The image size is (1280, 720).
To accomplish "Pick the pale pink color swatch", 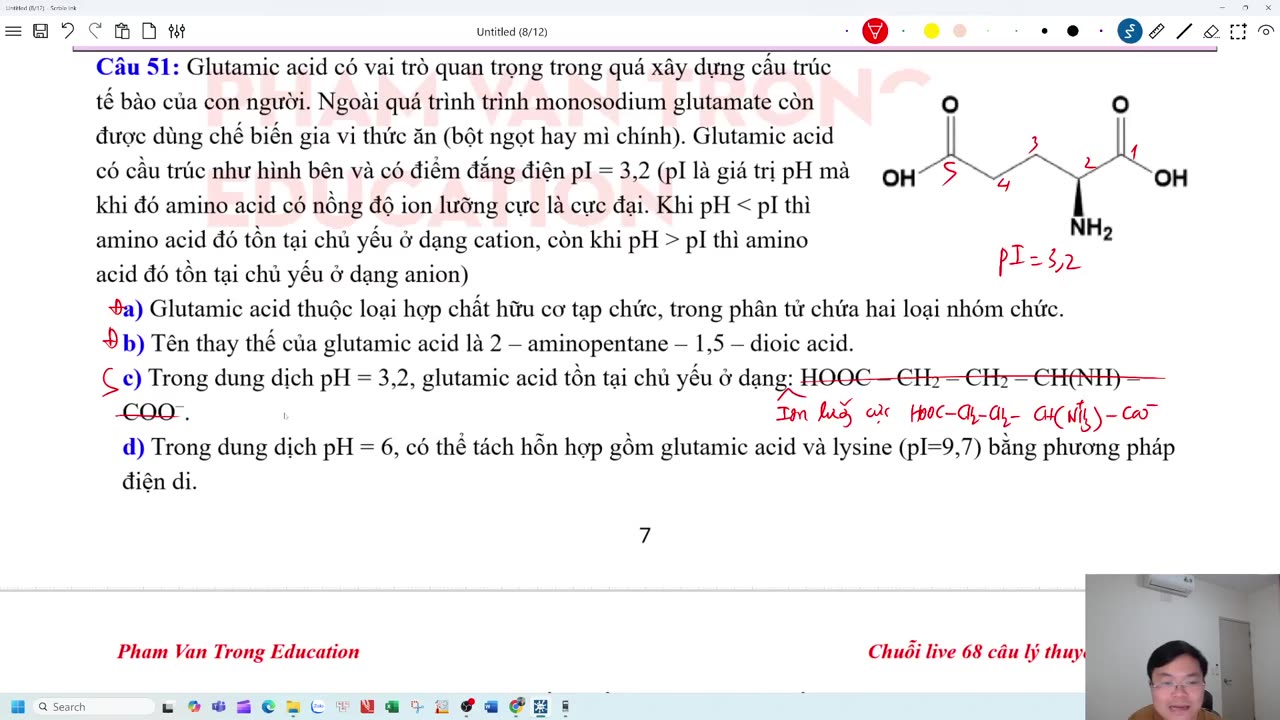I will click(959, 31).
